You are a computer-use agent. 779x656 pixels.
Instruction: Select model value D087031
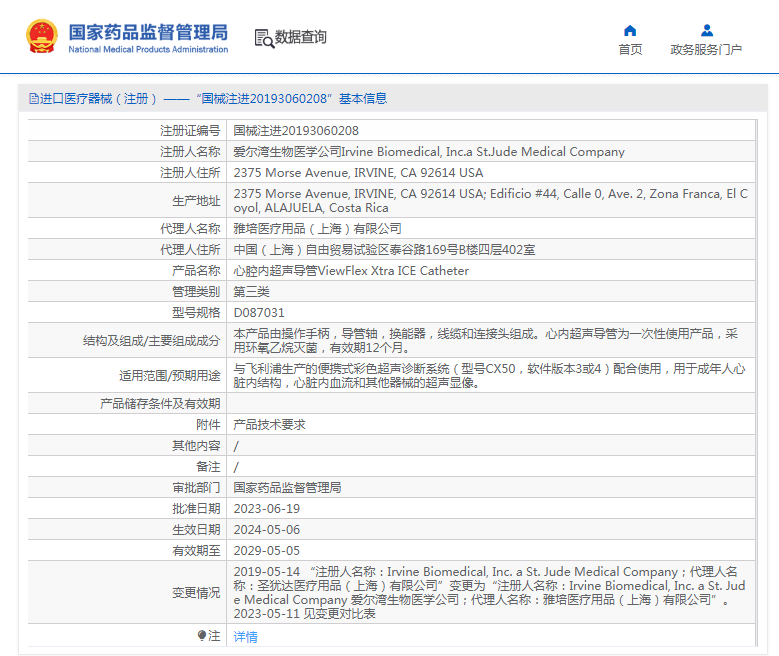[259, 313]
